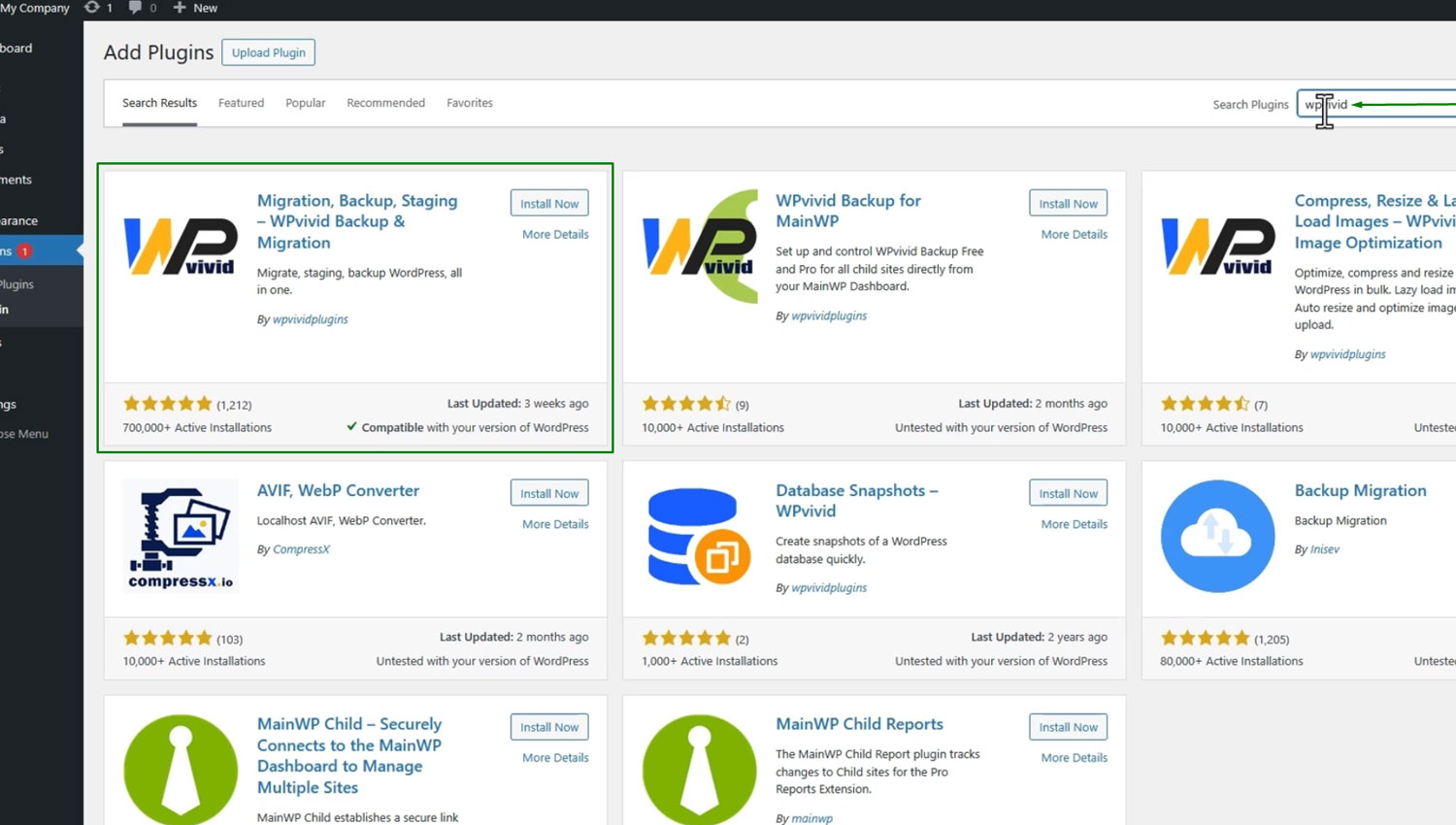Click the Backup Migration cloud icon

tap(1217, 536)
